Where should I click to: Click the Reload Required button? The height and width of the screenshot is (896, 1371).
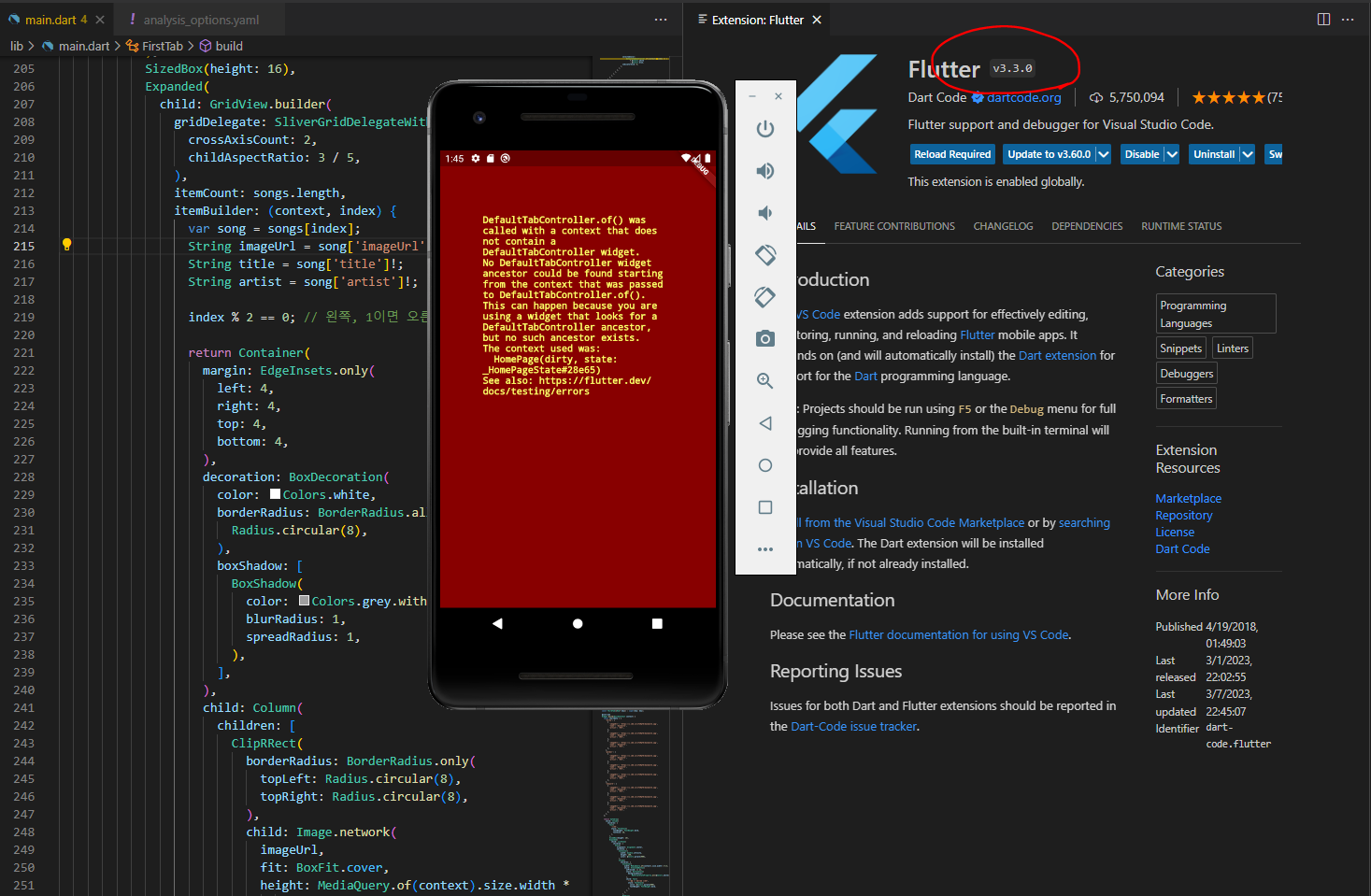pos(952,154)
